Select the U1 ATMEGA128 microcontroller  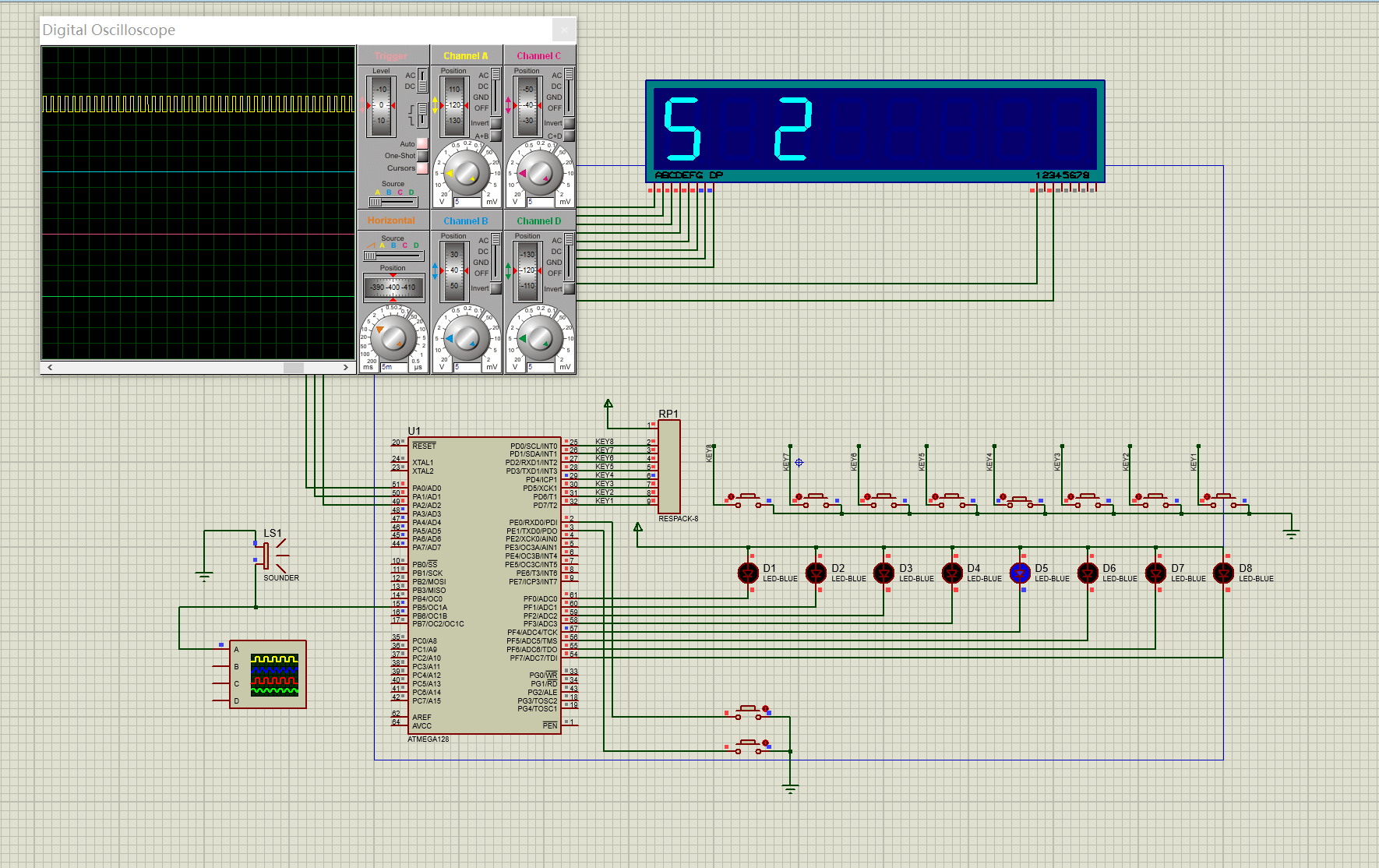(484, 585)
